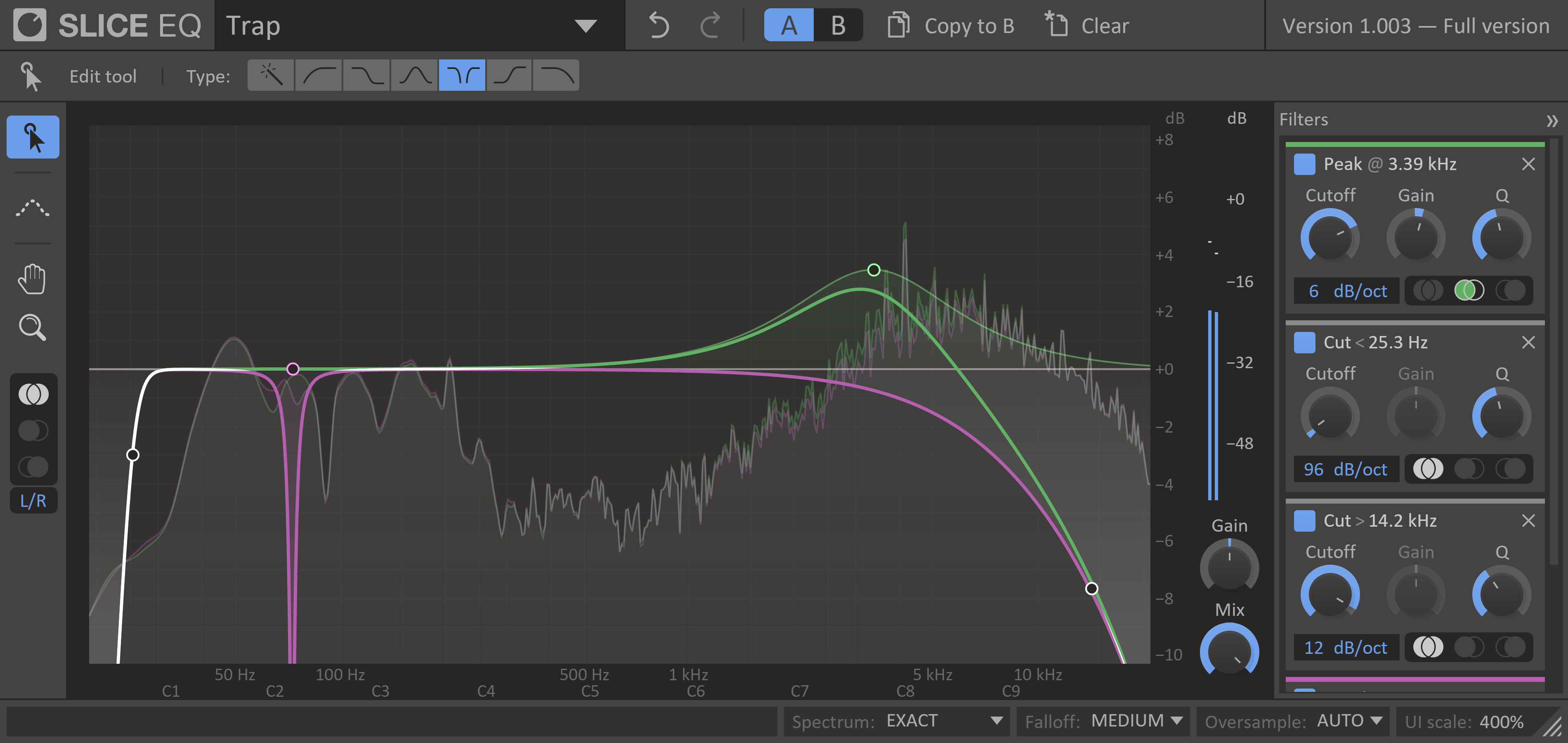Click the undo arrow icon
Viewport: 1568px width, 743px height.
click(659, 26)
